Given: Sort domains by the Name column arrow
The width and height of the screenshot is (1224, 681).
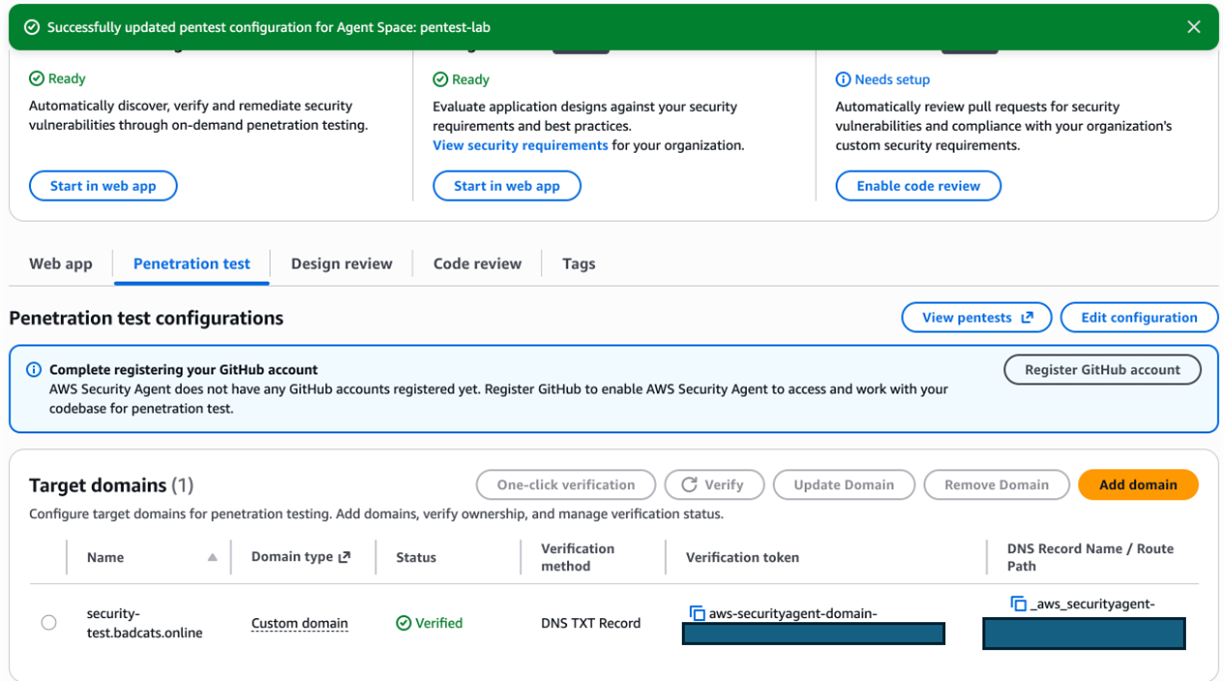Looking at the screenshot, I should coord(212,558).
